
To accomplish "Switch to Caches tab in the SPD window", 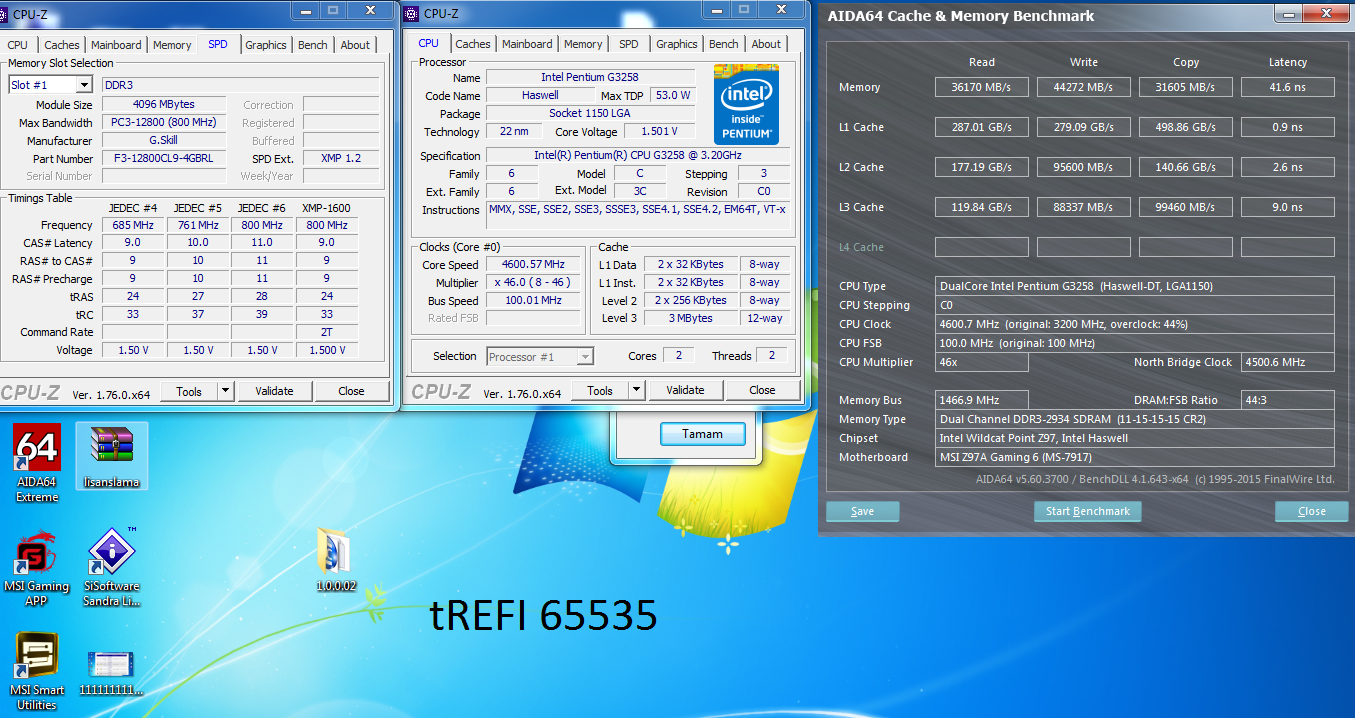I will (61, 45).
